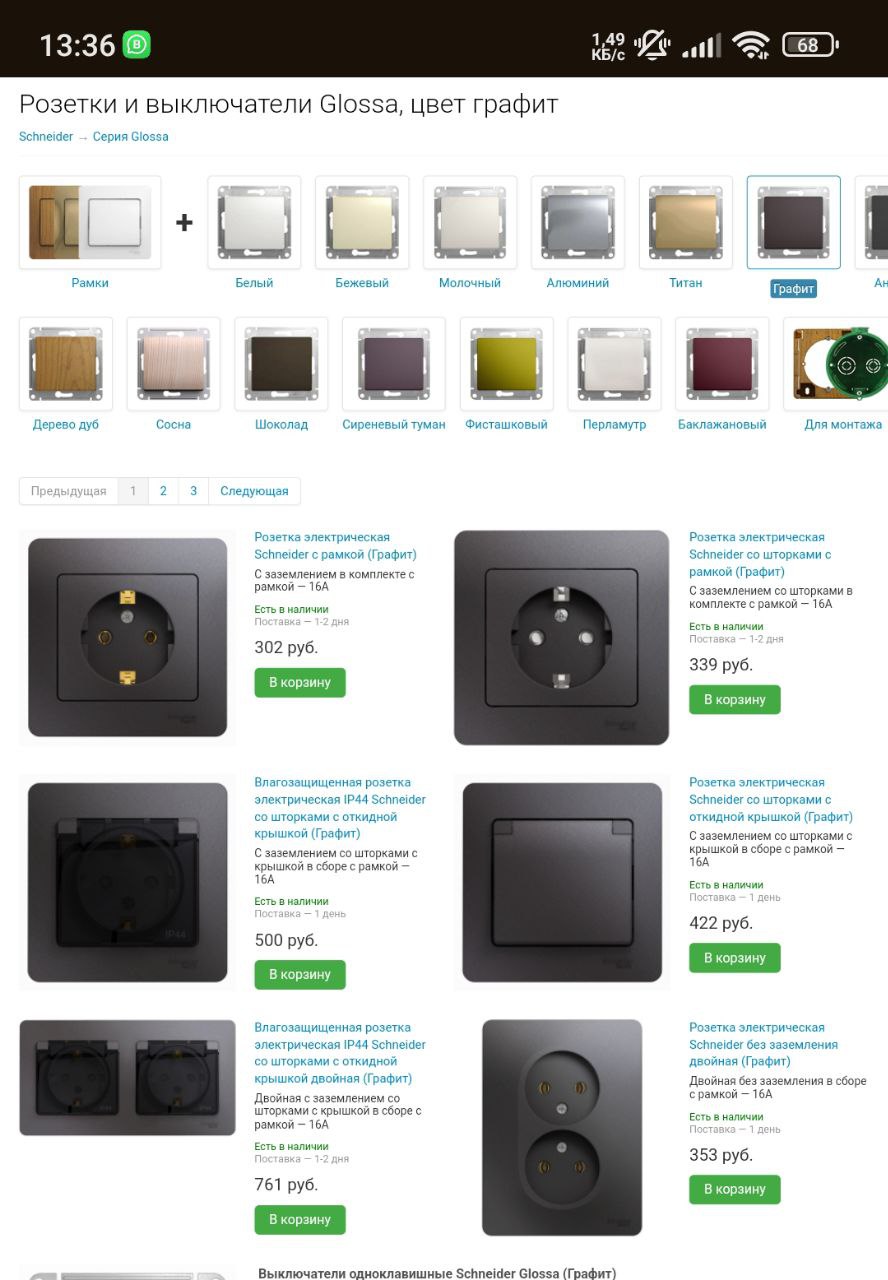Open the Розетка электрическая Schneider с рамкой link
888x1280 pixels.
pyautogui.click(x=335, y=546)
